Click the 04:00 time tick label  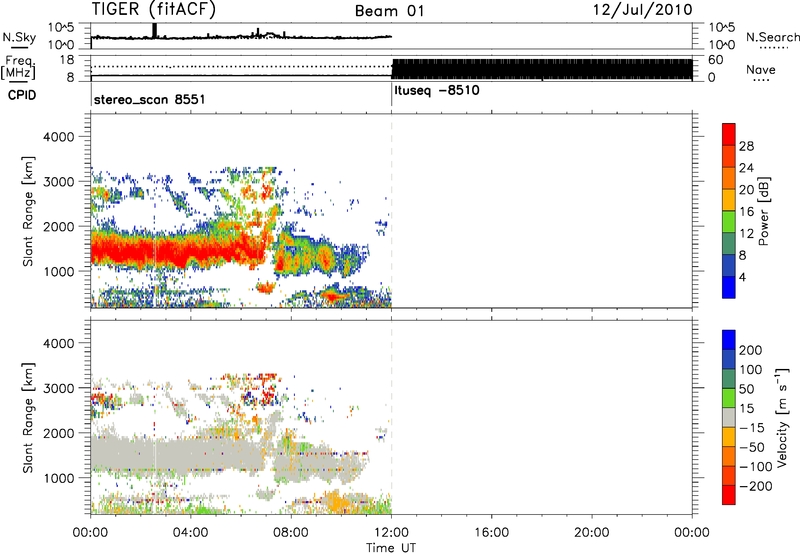click(191, 533)
